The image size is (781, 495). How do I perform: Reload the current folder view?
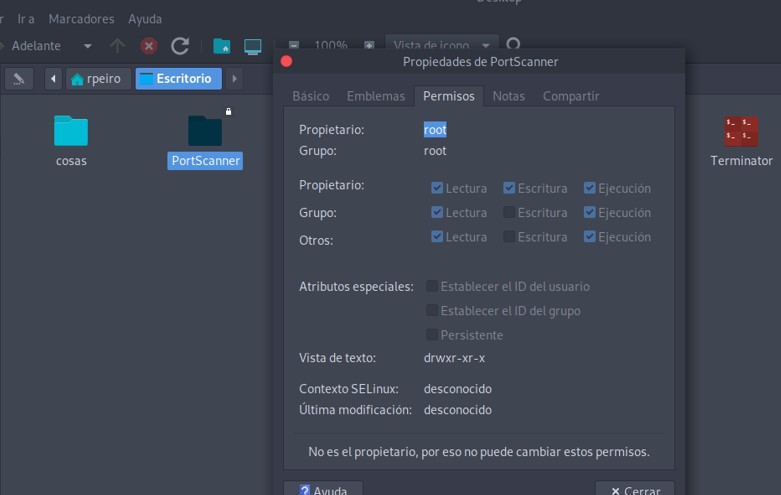[x=180, y=46]
